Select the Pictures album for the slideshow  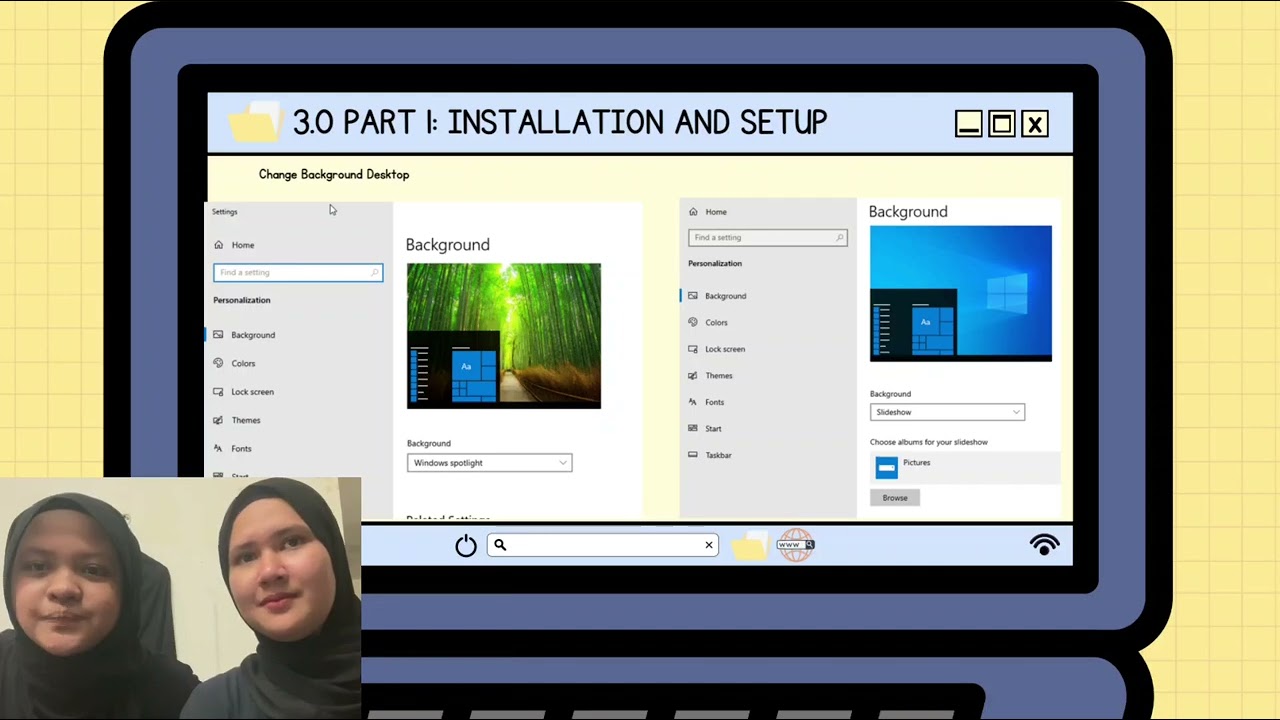click(x=964, y=467)
